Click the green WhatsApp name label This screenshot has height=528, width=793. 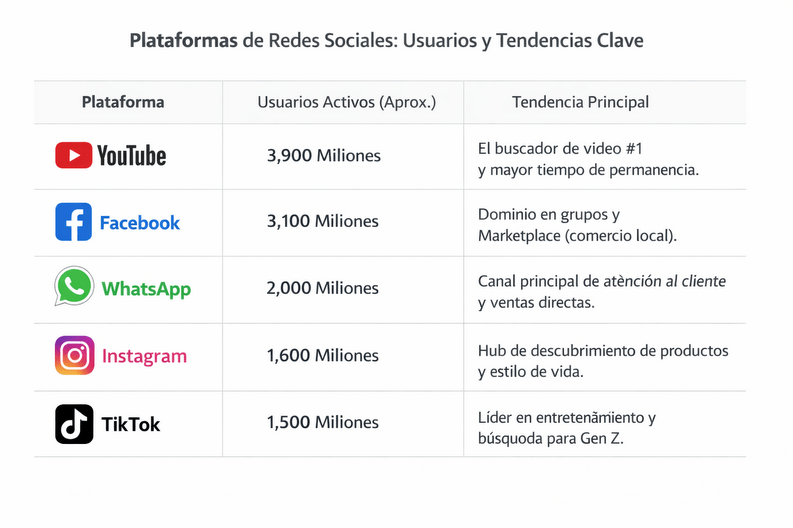[x=145, y=289]
